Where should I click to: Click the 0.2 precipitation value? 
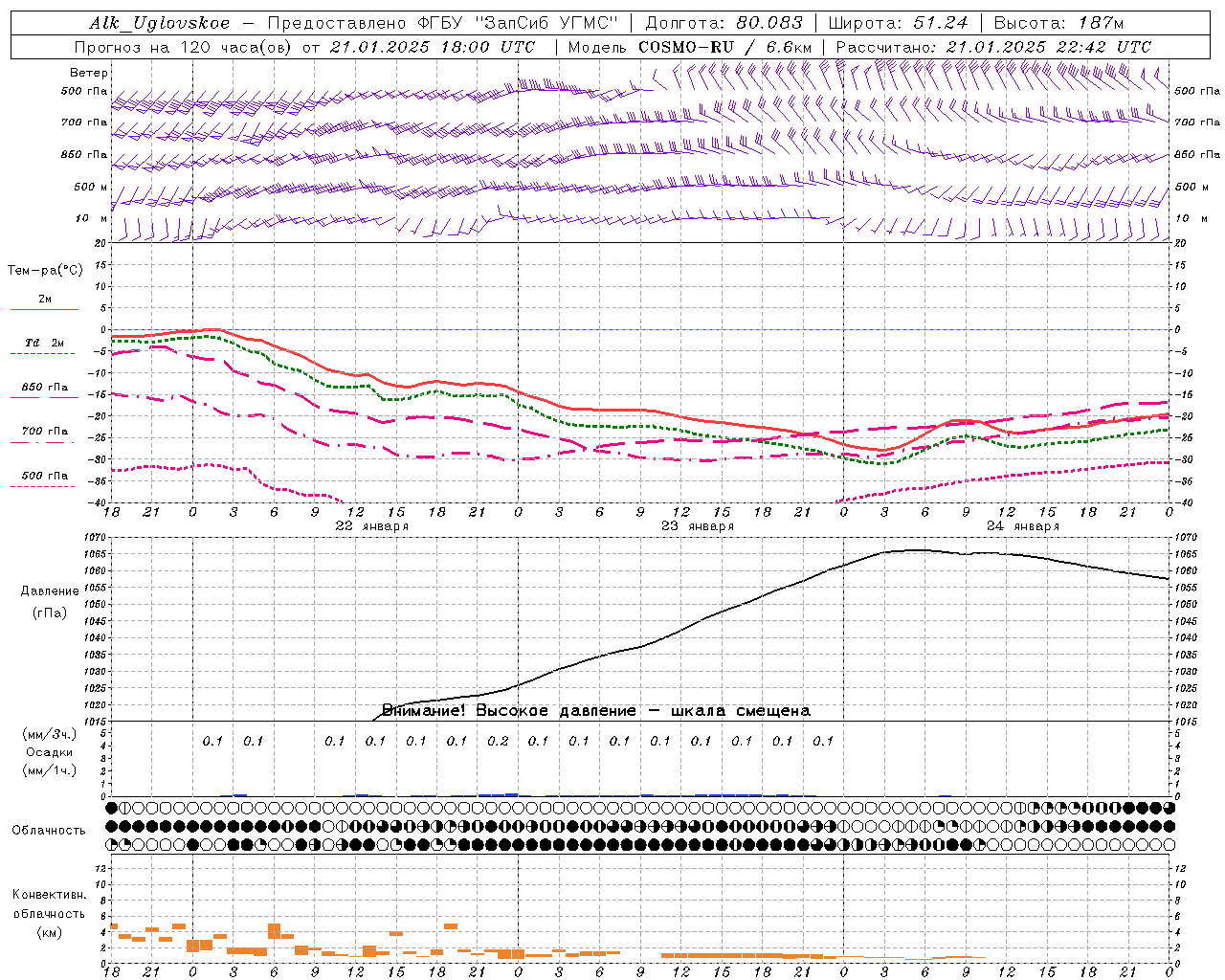click(498, 741)
